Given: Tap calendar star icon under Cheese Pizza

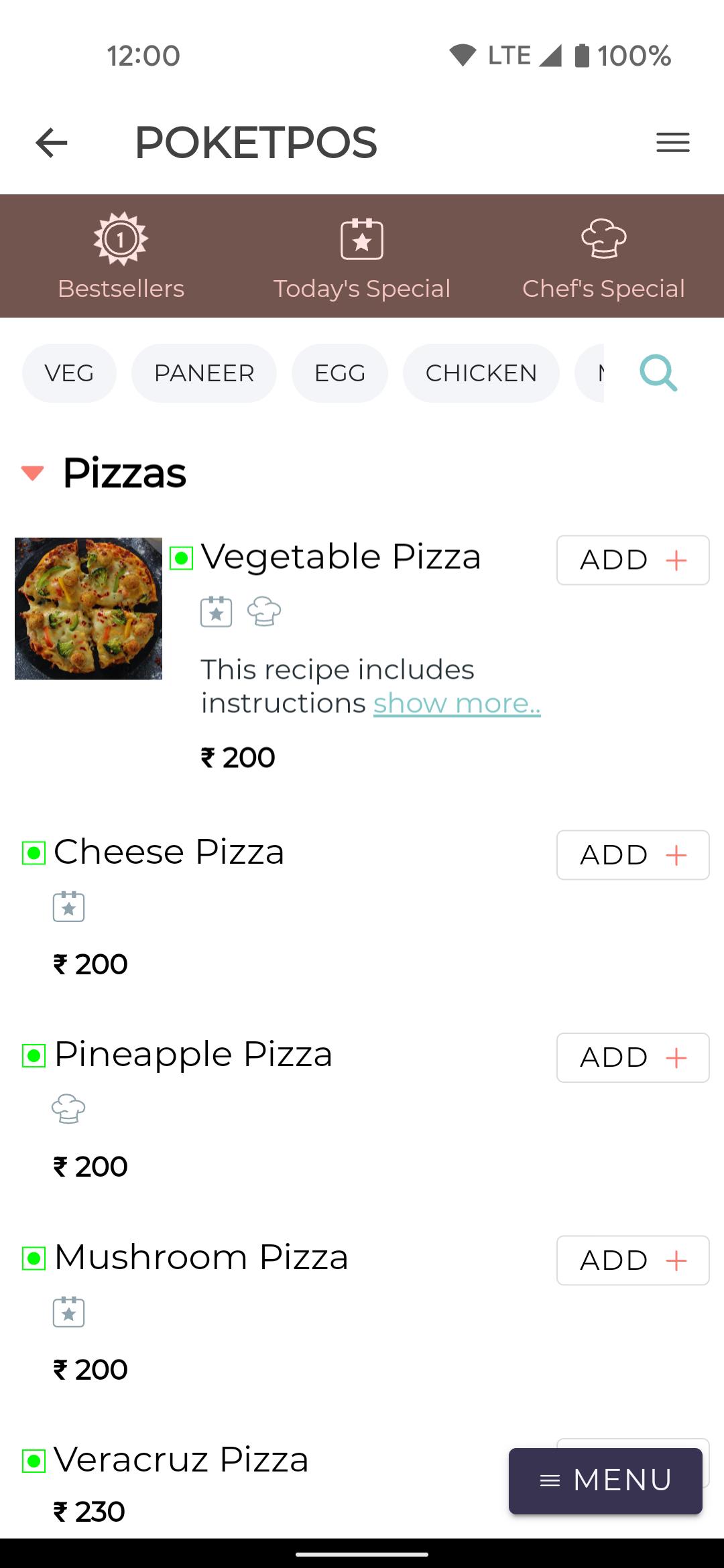Looking at the screenshot, I should tap(68, 907).
